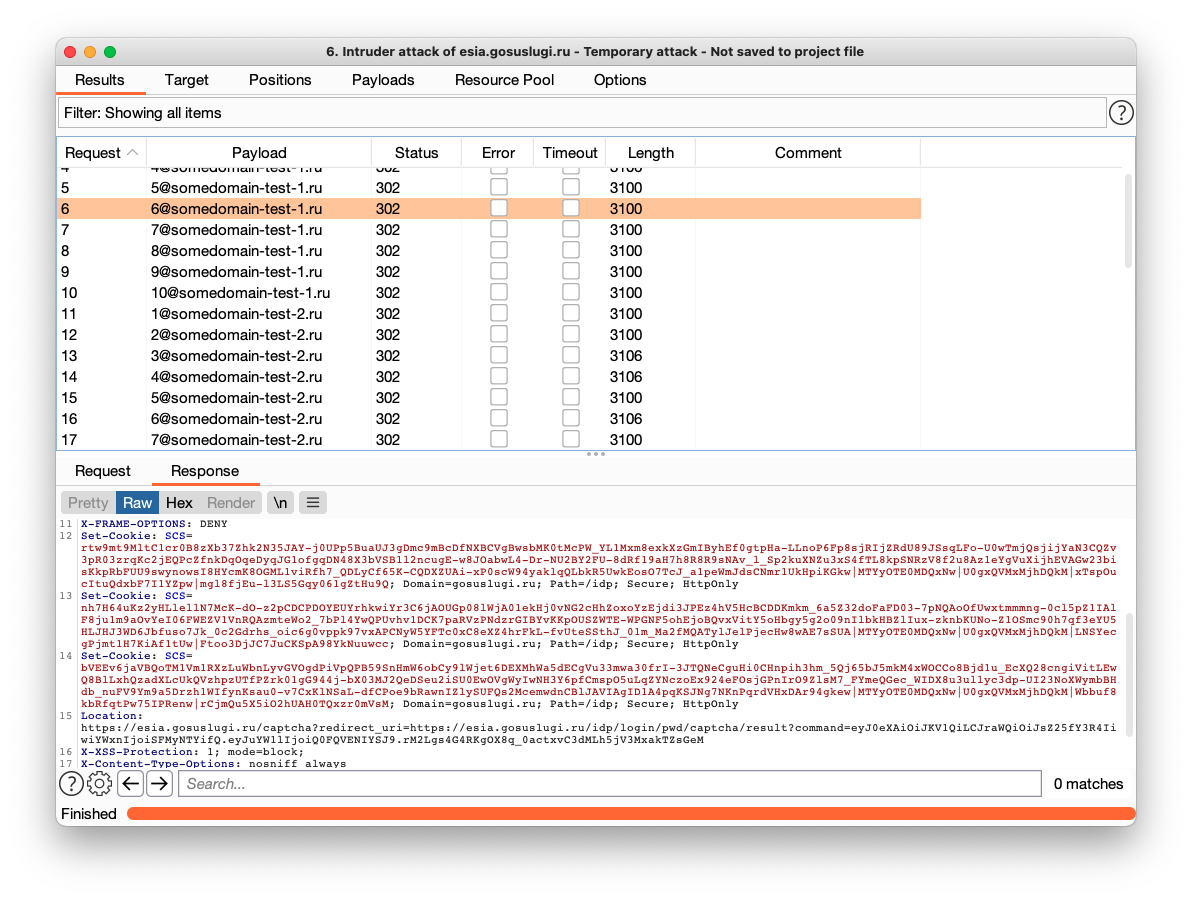Select row with payload 5@somedomain-test-1.ru
Viewport: 1192px width, 900px height.
489,188
